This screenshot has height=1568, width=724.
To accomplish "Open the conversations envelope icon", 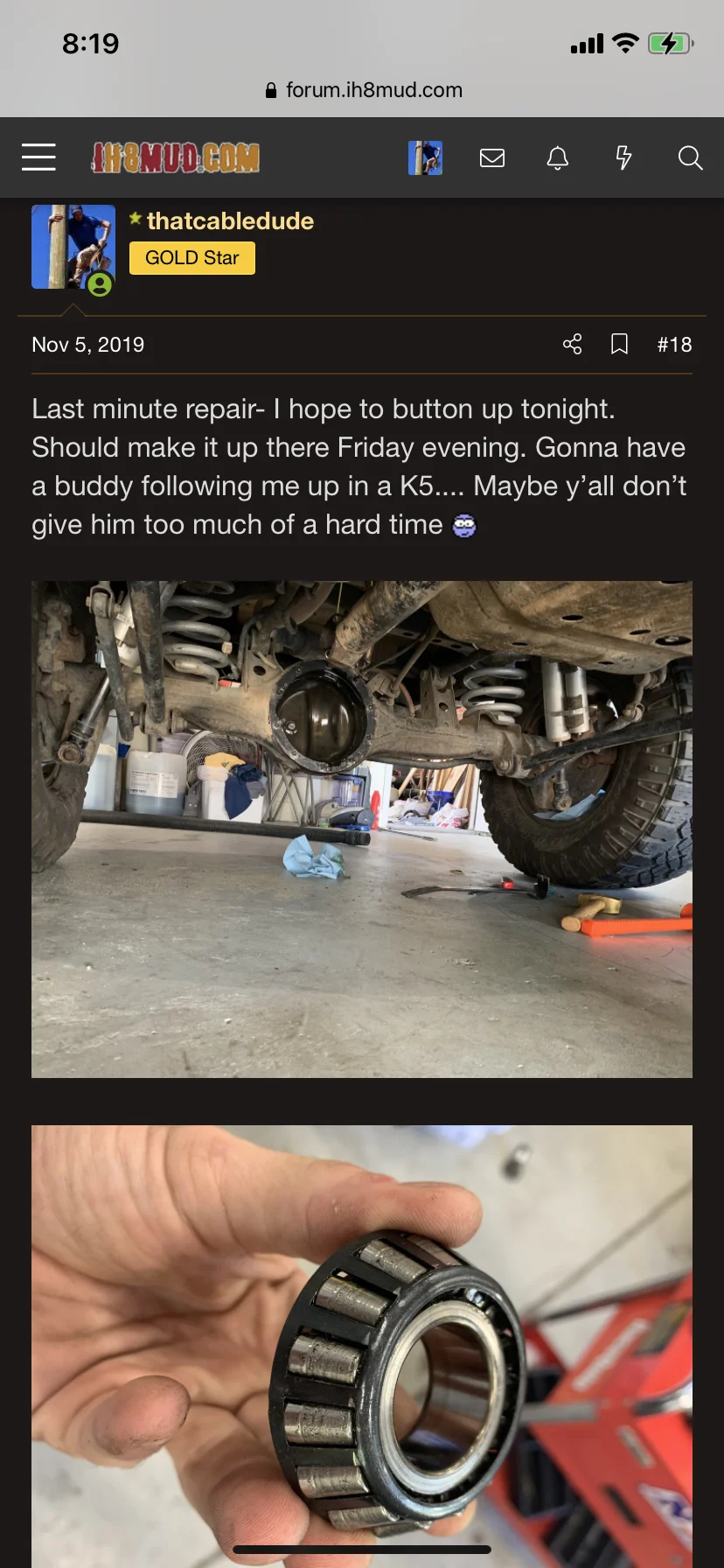I will coord(492,157).
